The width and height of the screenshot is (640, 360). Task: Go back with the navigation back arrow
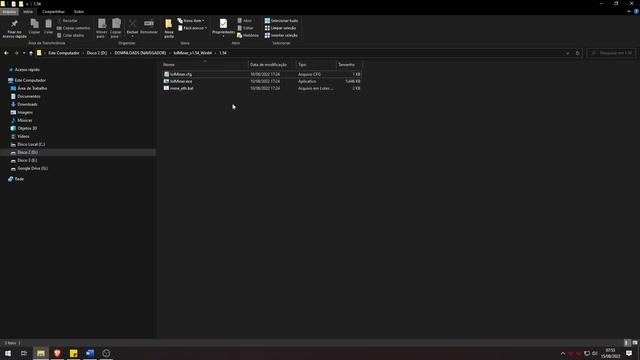point(6,53)
